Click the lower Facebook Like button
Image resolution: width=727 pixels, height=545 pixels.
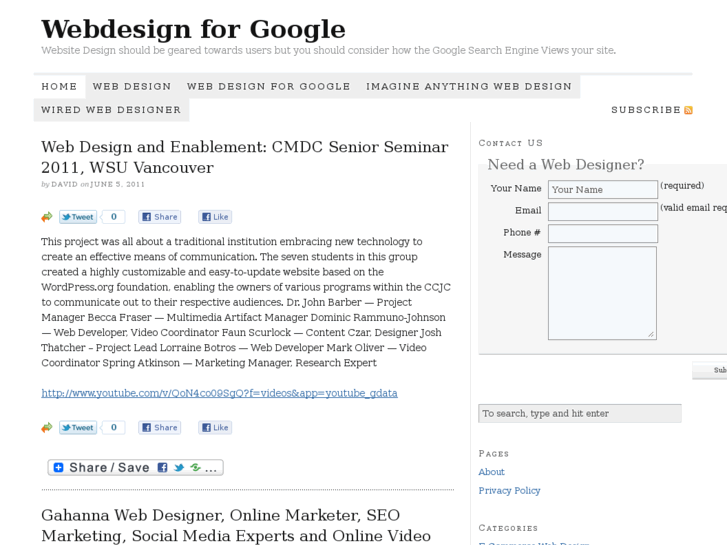pos(215,428)
